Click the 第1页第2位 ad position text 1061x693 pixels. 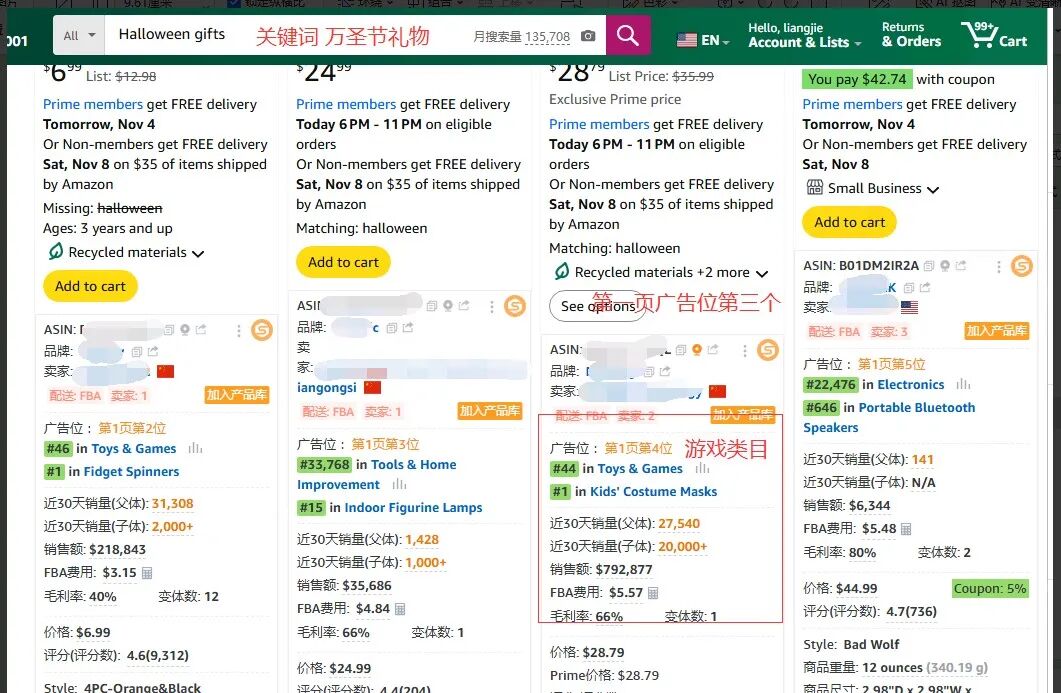[x=132, y=428]
